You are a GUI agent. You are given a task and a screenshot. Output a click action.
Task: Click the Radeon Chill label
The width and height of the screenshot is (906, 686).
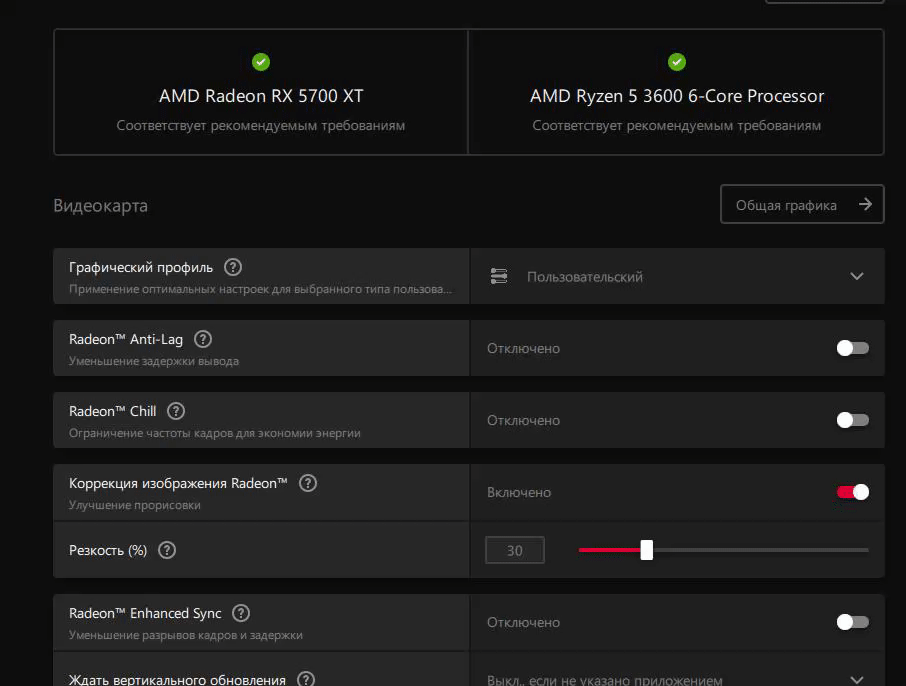113,411
